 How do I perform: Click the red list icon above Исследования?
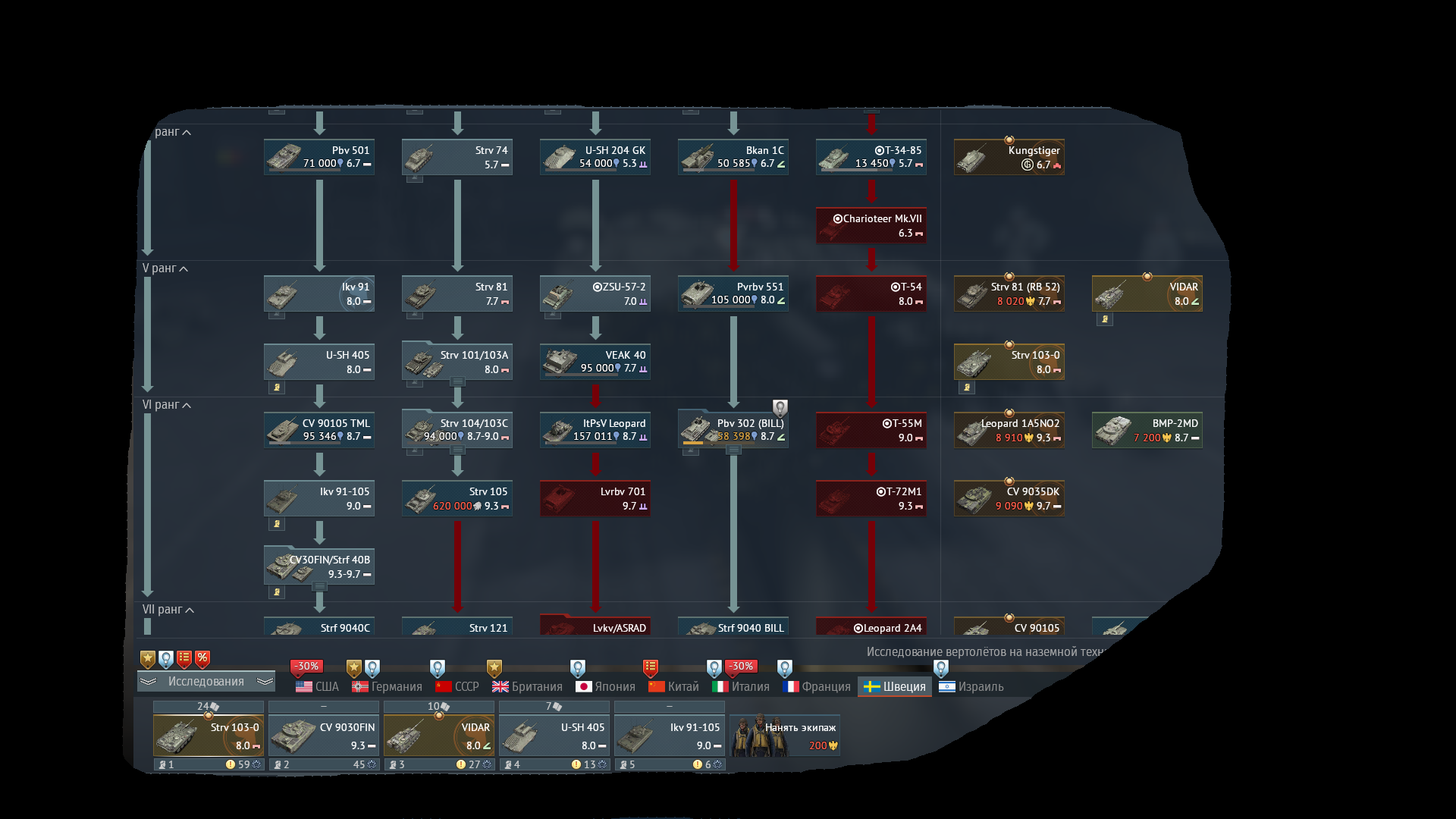pyautogui.click(x=184, y=658)
